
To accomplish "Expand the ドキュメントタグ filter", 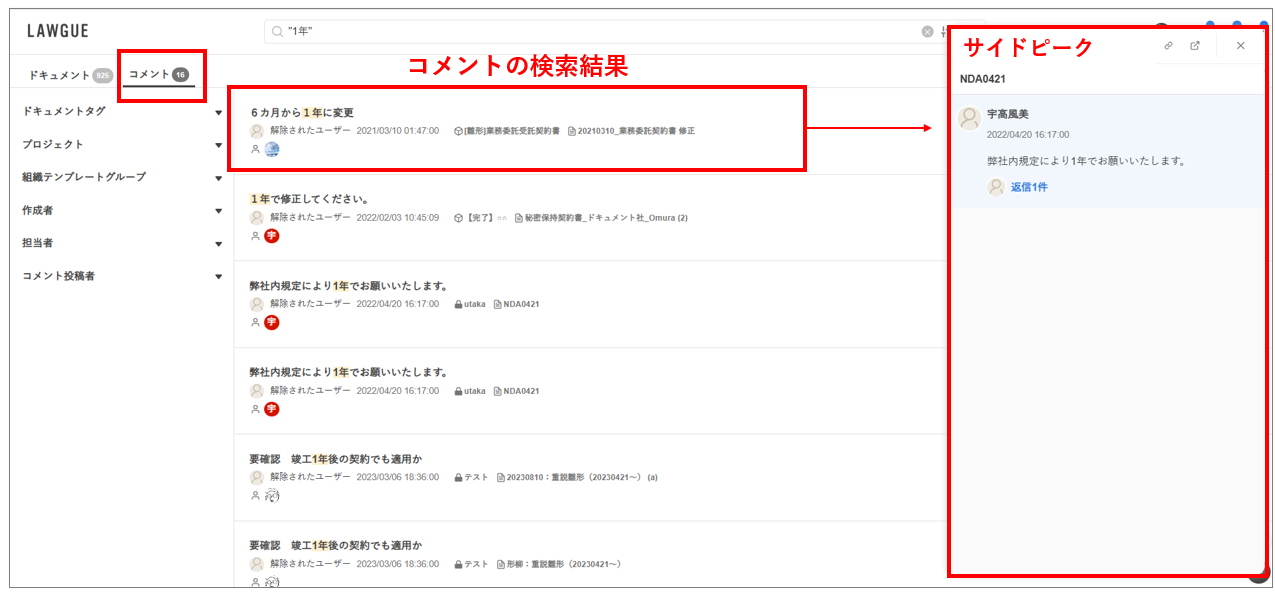I will coord(218,112).
